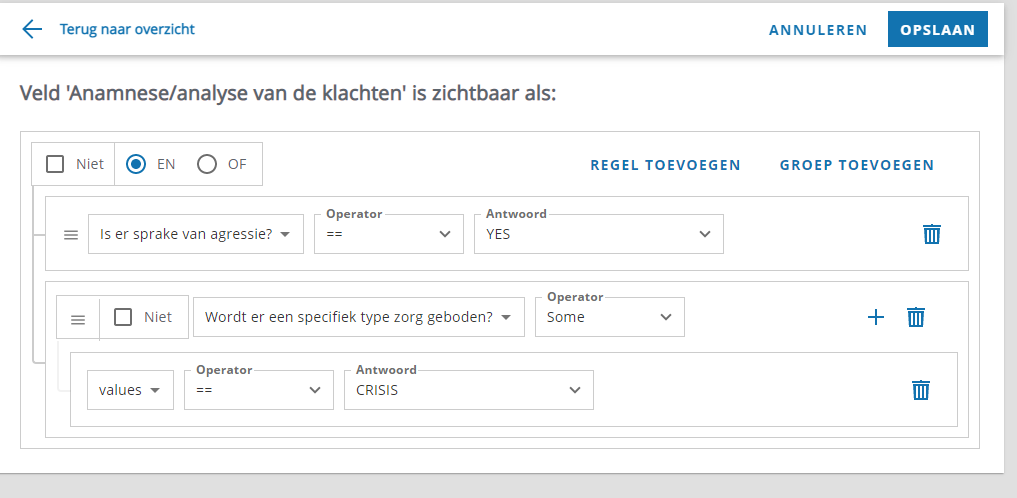Open the values field dropdown
The height and width of the screenshot is (498, 1017).
130,390
